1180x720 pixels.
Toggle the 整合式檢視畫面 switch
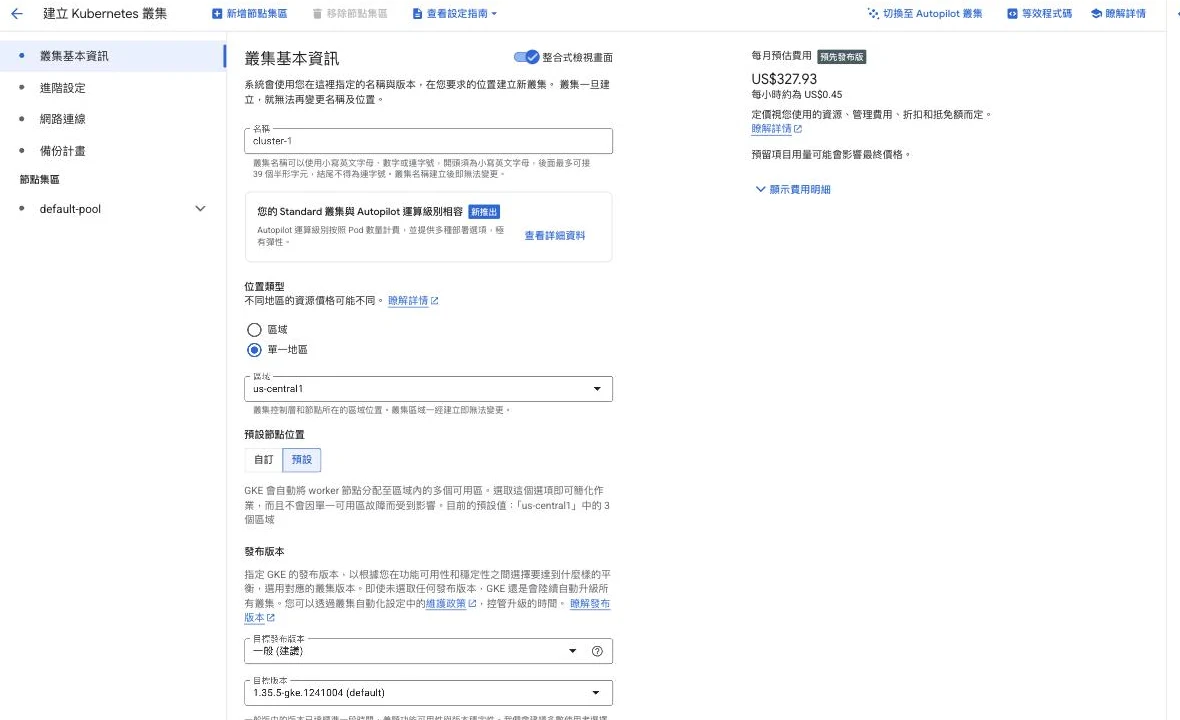click(x=526, y=57)
